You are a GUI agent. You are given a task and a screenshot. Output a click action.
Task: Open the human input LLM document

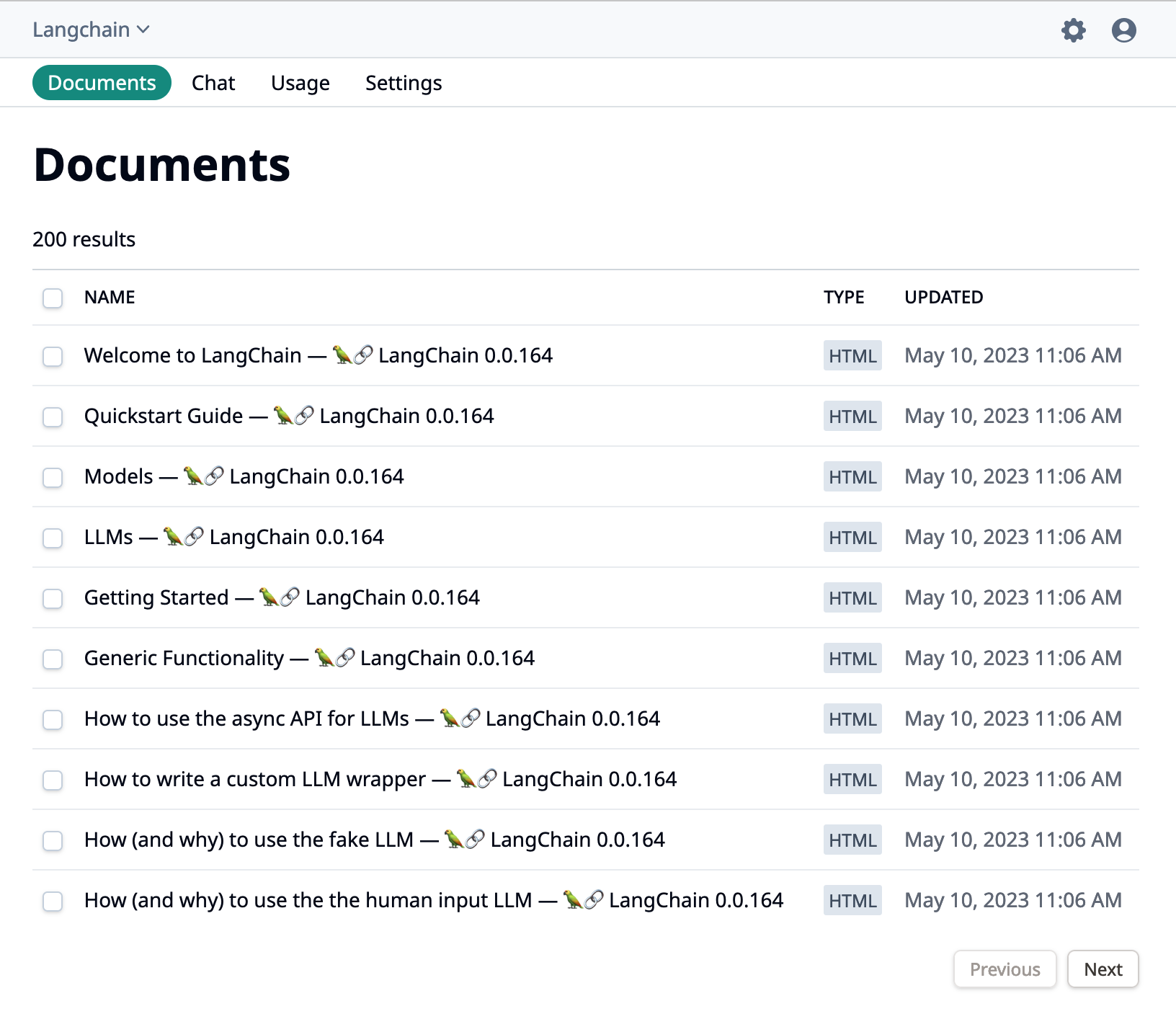(434, 900)
